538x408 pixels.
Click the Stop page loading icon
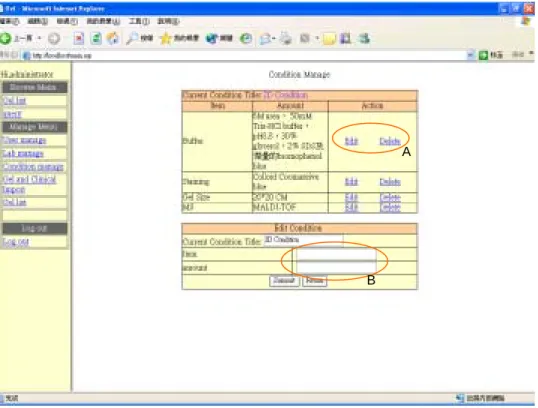pyautogui.click(x=79, y=38)
